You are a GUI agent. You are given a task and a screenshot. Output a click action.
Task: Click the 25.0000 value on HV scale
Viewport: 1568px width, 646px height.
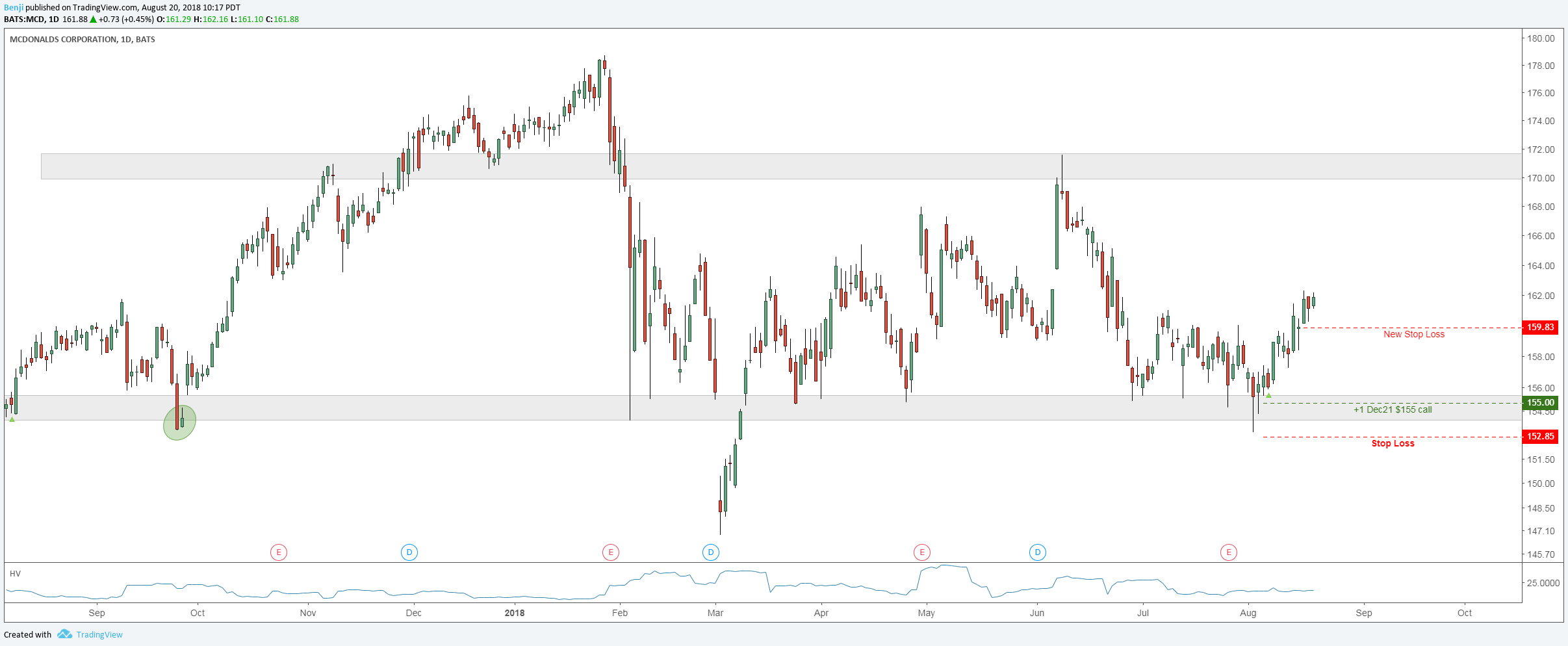(x=1543, y=583)
